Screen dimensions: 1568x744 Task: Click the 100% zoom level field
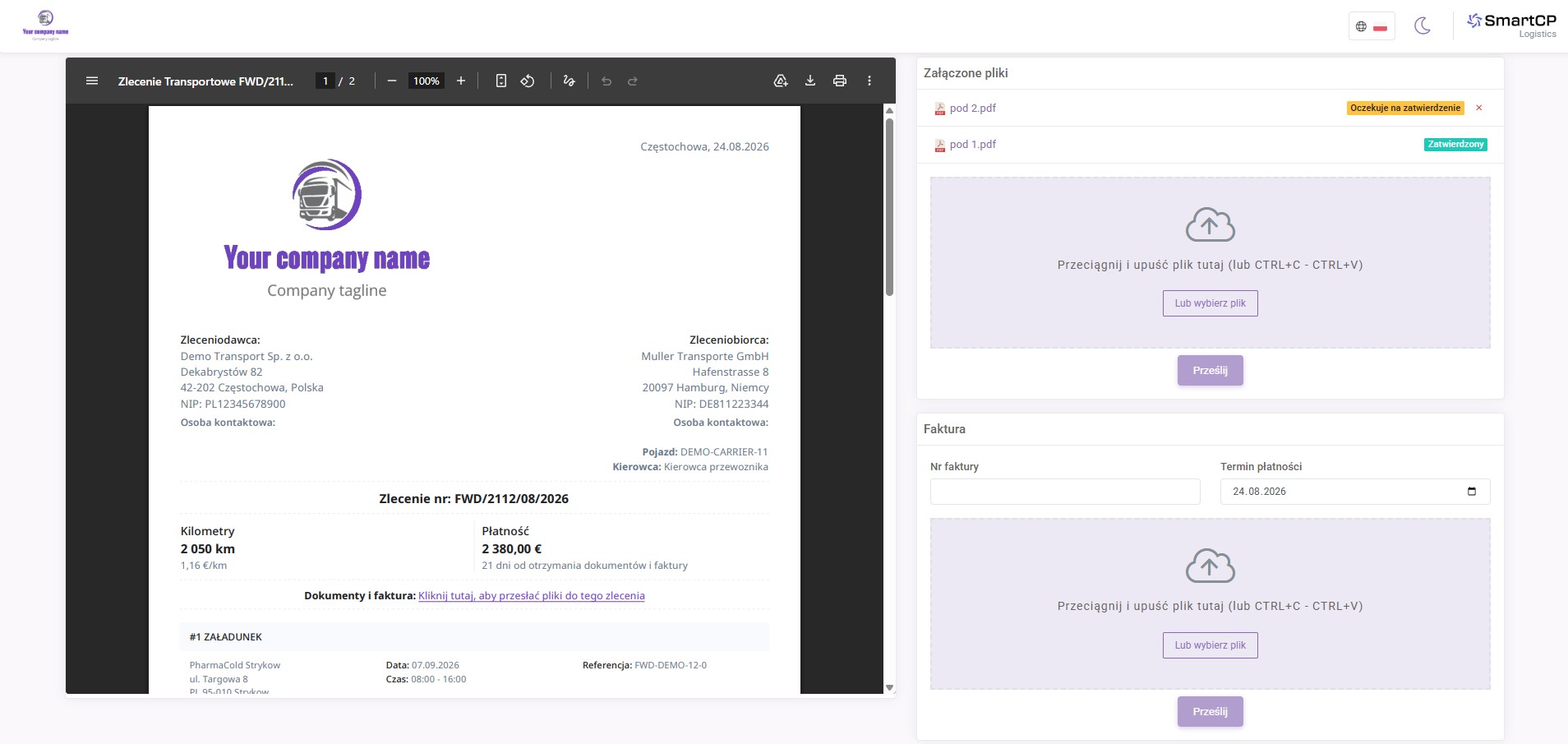click(426, 81)
